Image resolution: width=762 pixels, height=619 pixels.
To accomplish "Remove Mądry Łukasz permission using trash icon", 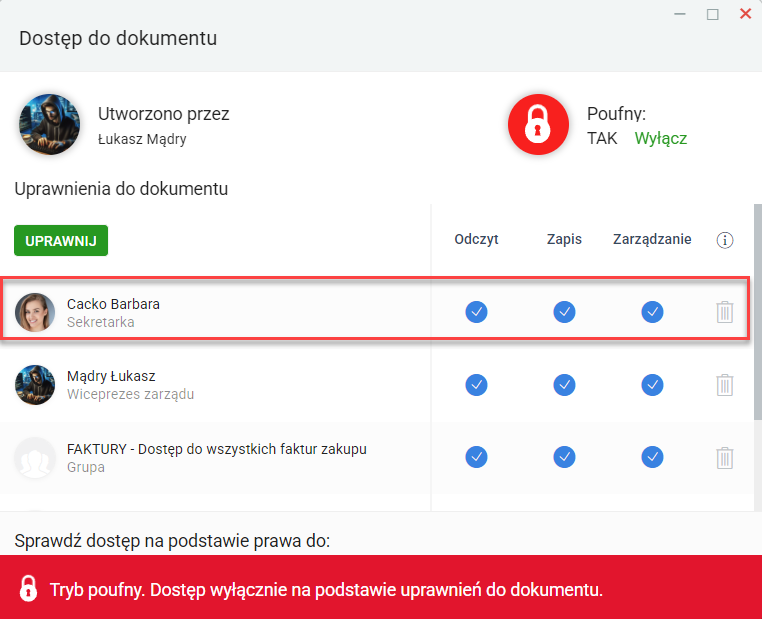I will pos(725,385).
